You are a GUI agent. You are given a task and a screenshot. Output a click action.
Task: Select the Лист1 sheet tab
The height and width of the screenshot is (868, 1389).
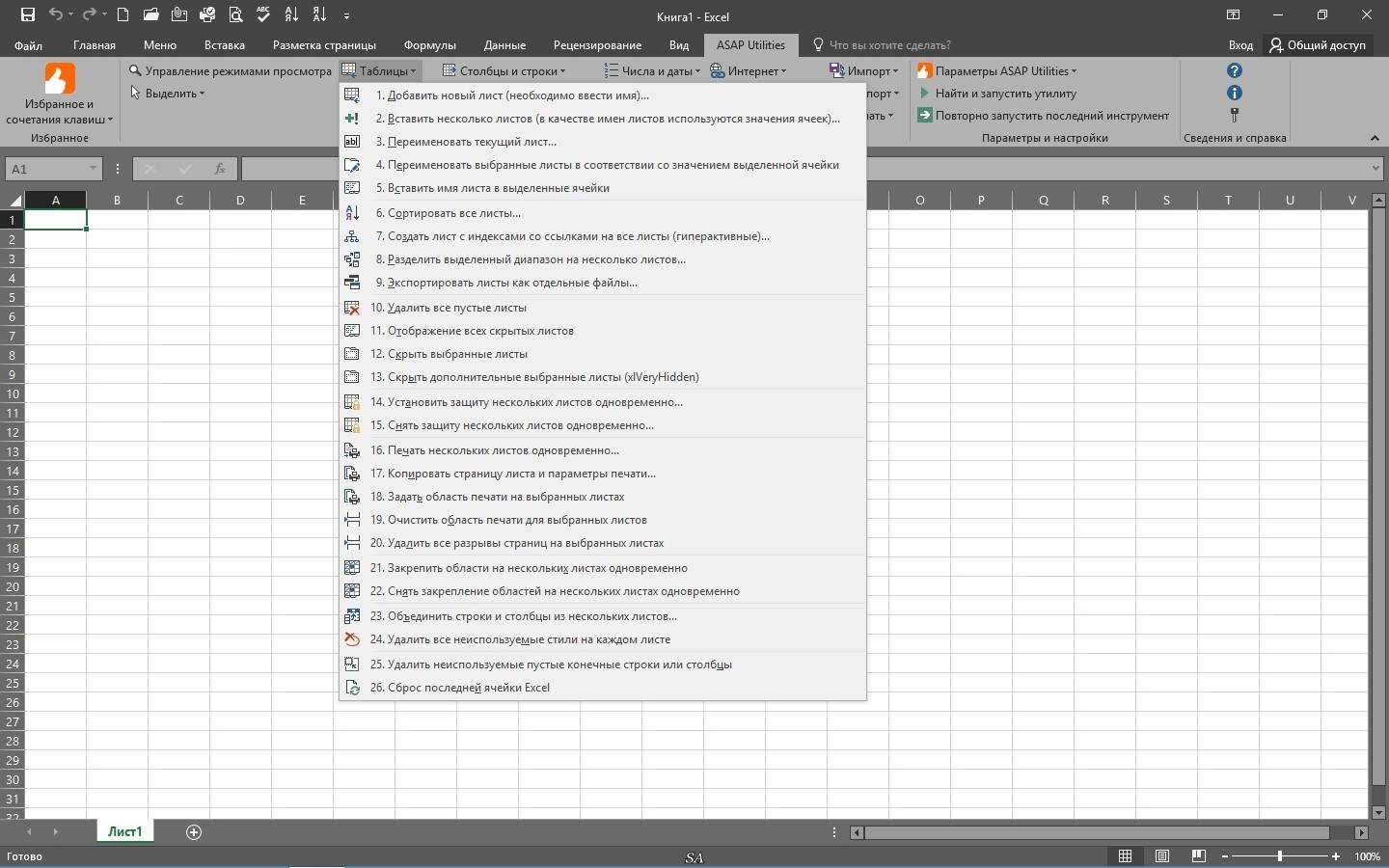pos(124,831)
